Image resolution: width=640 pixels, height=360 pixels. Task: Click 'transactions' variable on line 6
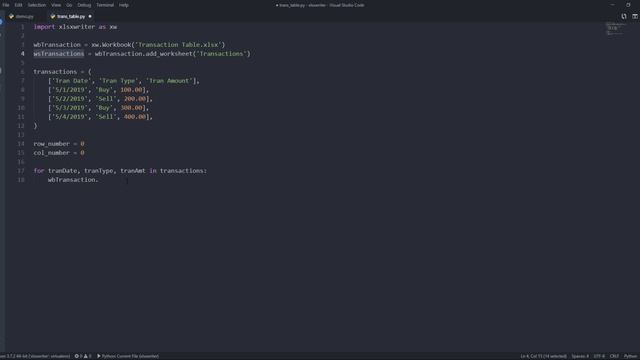(x=55, y=72)
